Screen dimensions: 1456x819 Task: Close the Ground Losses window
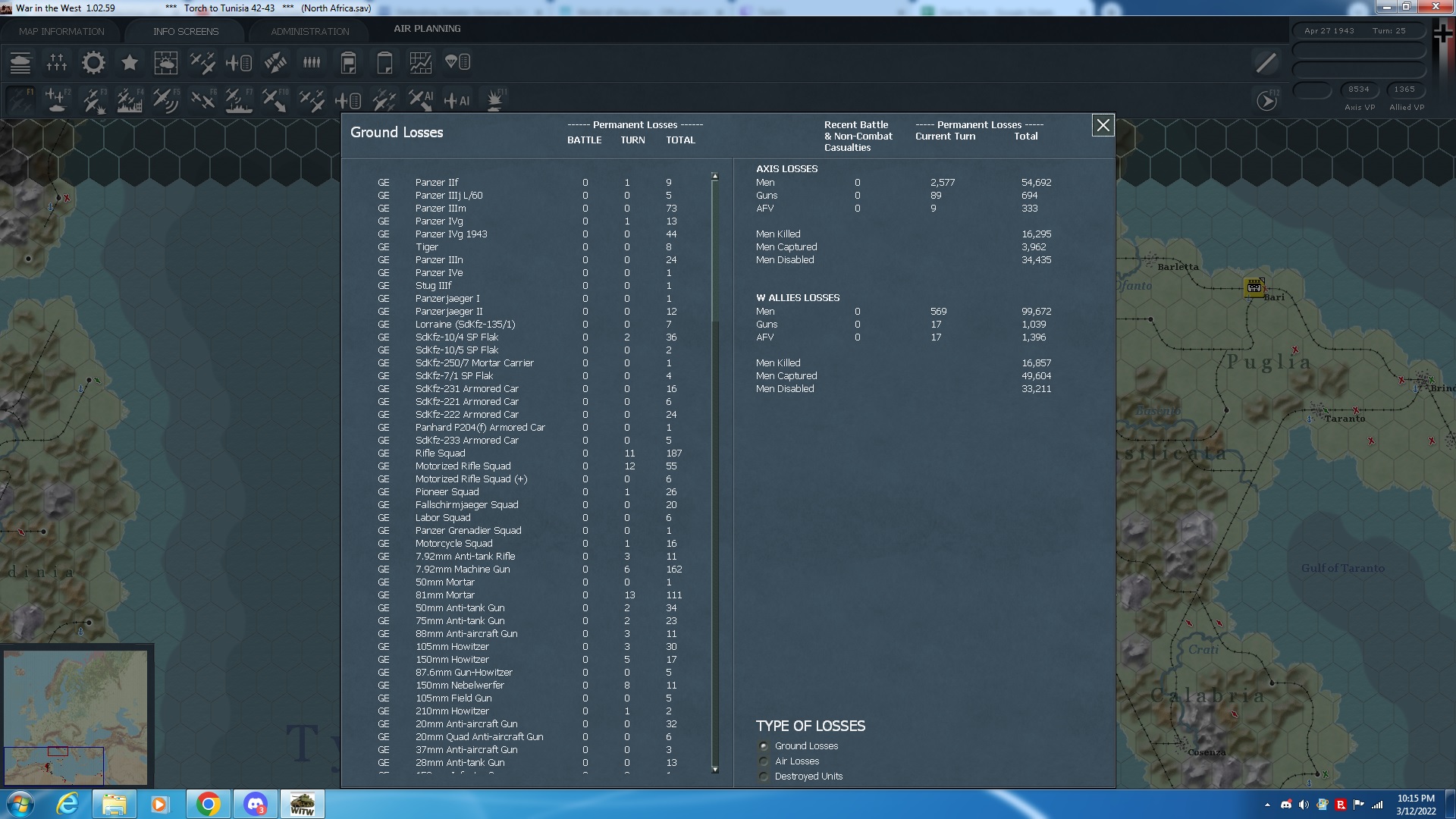(1103, 126)
